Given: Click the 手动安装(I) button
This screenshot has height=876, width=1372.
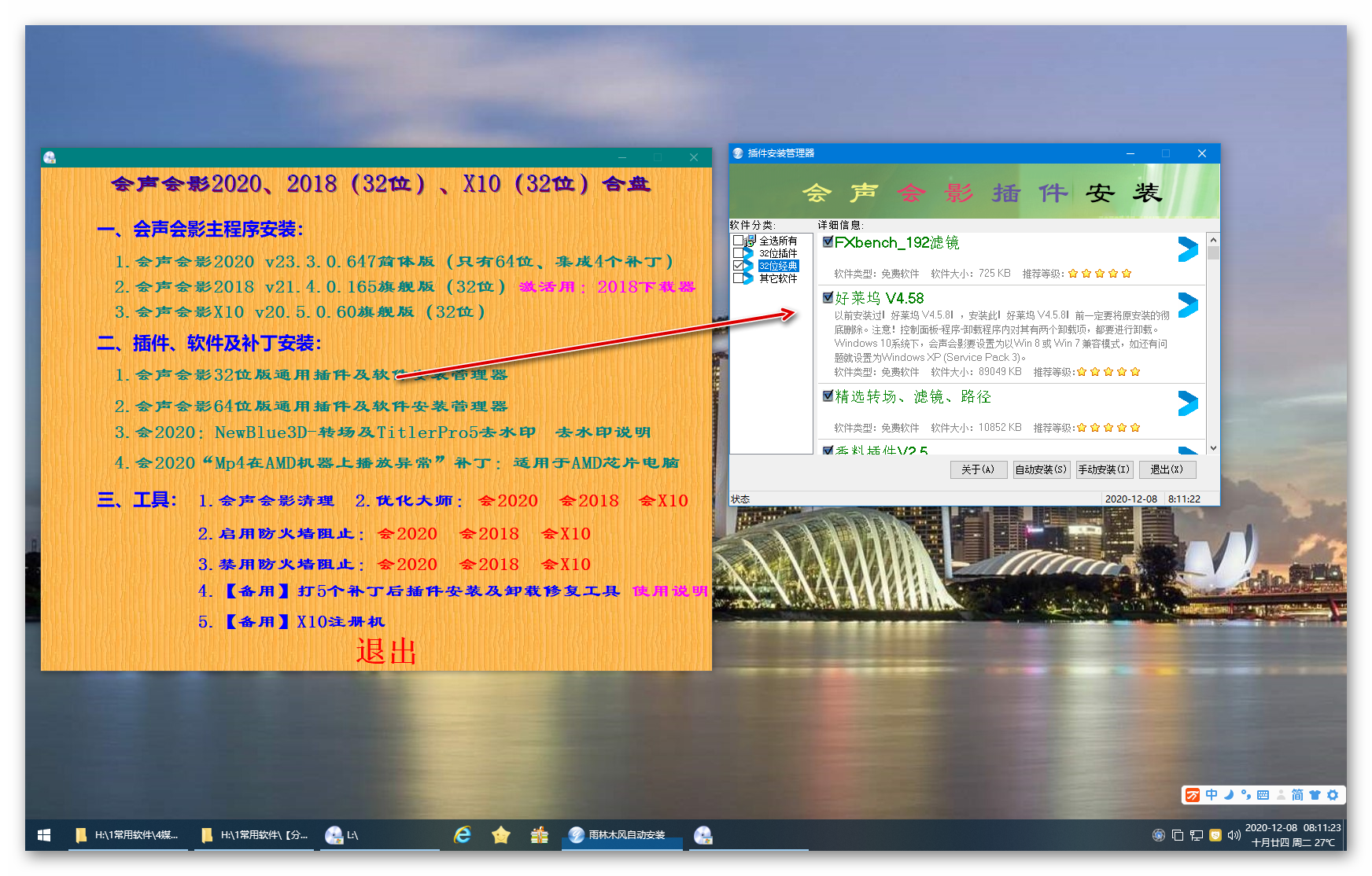Looking at the screenshot, I should point(1104,469).
